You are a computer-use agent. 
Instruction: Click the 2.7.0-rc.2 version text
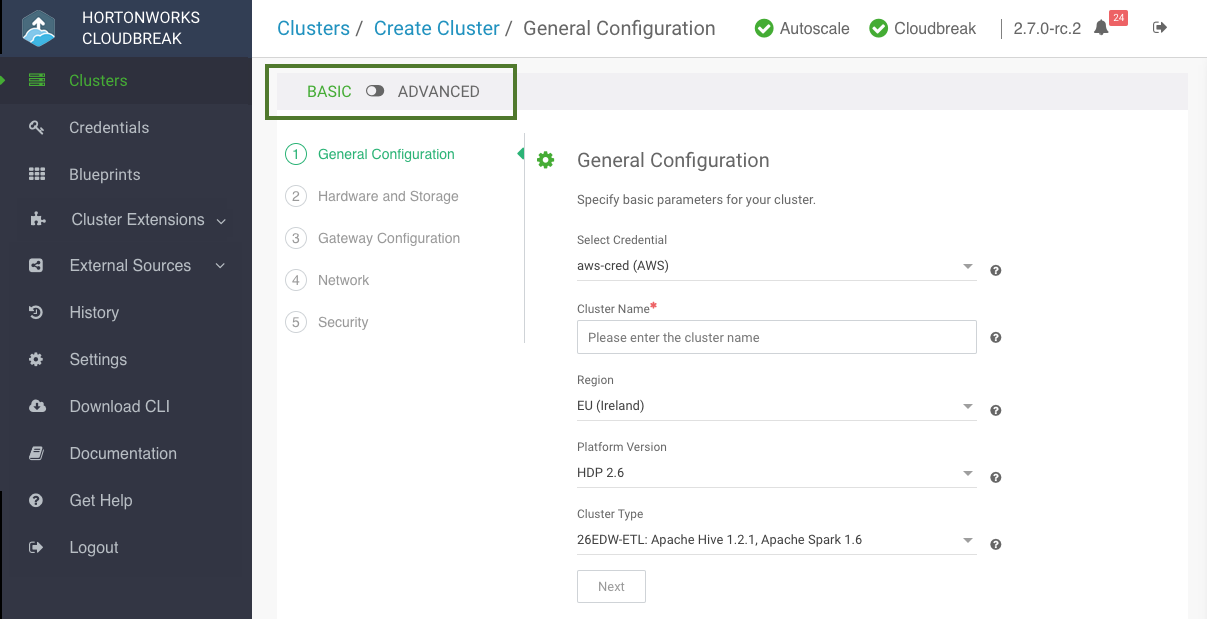tap(1047, 28)
